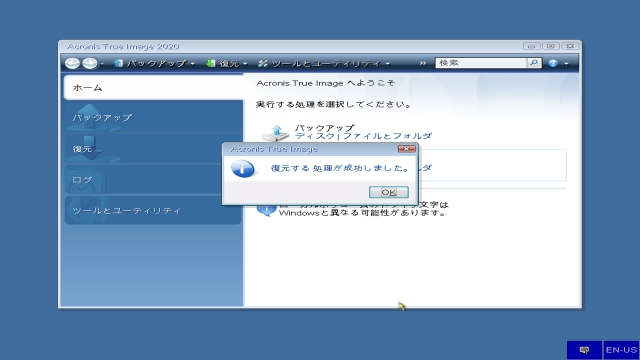Click the Acronis True Image へようこそ heading

(x=326, y=83)
